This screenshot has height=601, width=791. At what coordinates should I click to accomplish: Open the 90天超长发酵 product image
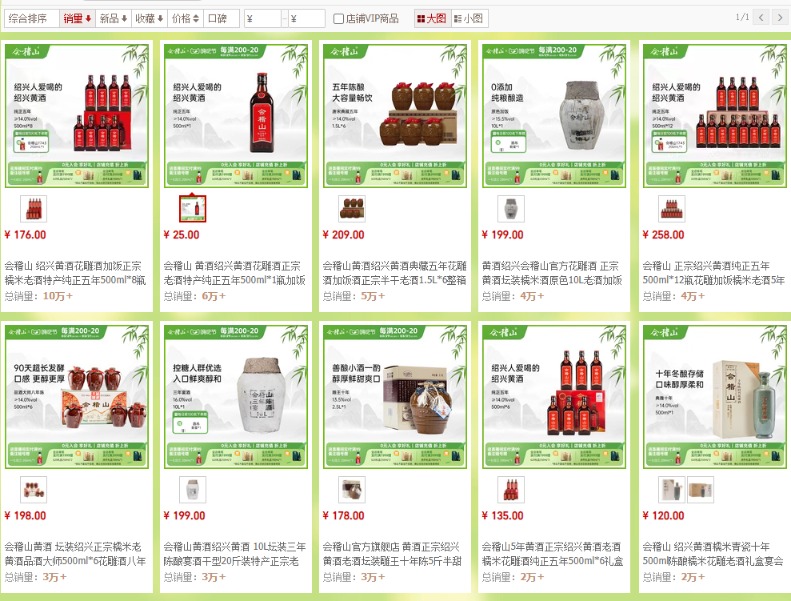coord(77,397)
